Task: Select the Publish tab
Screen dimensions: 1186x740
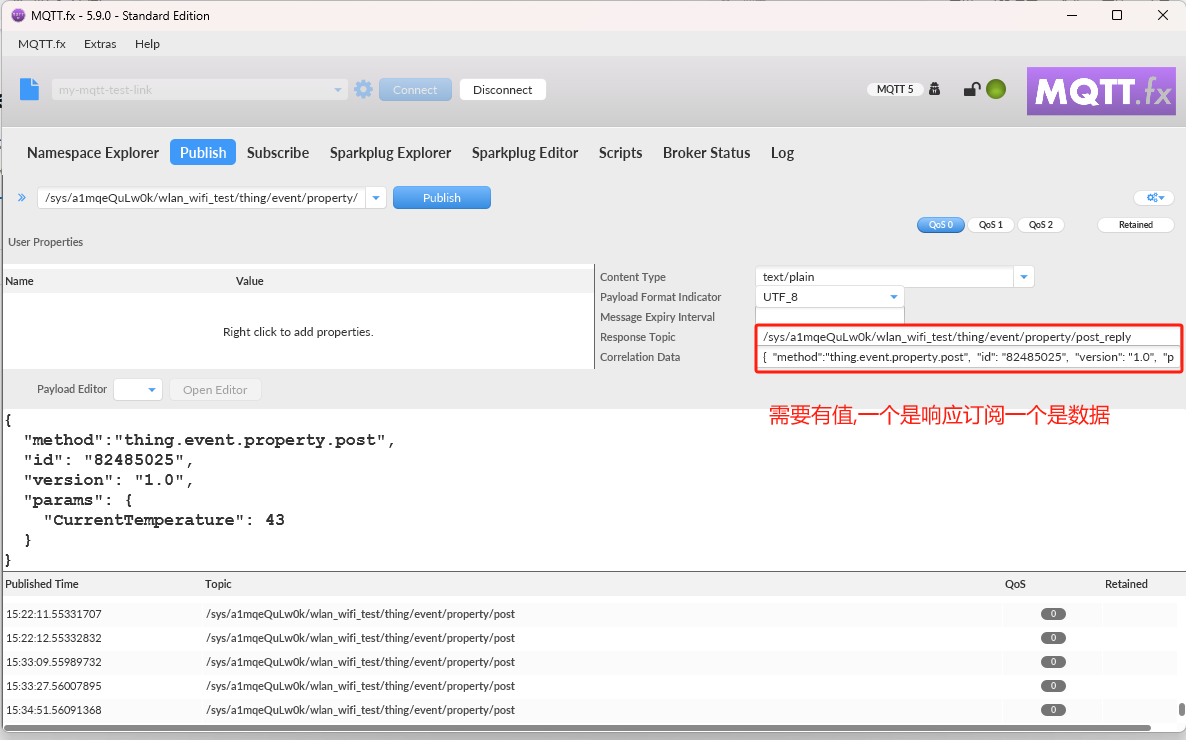Action: tap(203, 153)
